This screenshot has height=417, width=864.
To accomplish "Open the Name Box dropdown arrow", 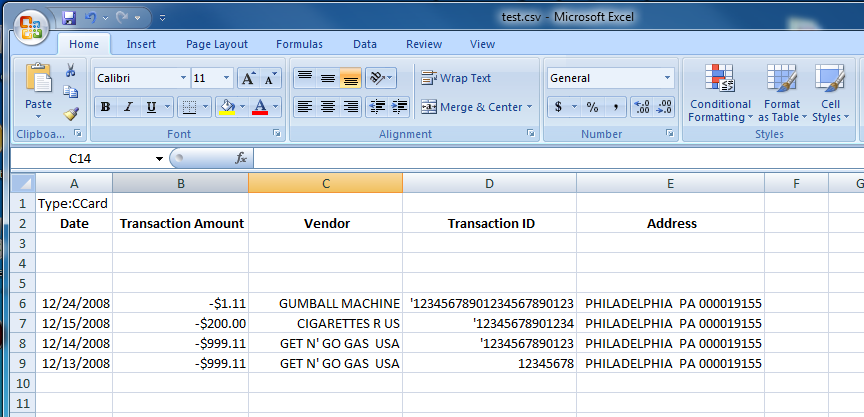I will tap(159, 159).
